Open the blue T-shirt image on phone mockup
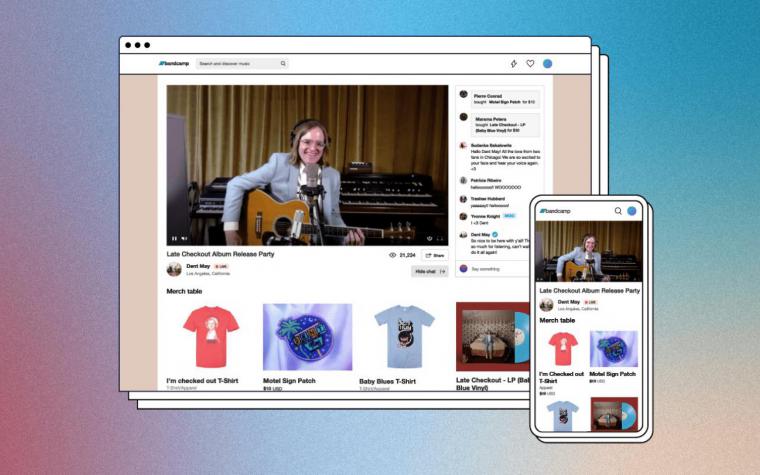Screen dimensions: 760x475 pos(563,415)
